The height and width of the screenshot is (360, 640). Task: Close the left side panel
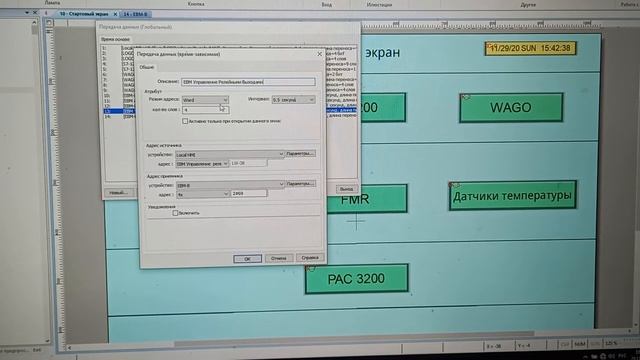coord(35,13)
